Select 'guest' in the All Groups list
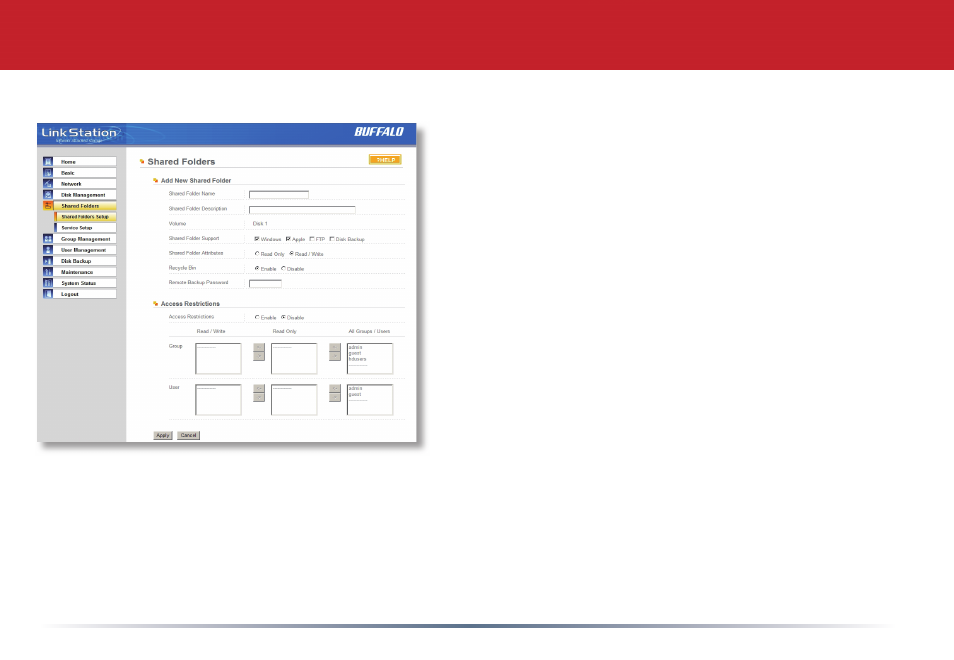Screen dimensions: 954x660 355,353
